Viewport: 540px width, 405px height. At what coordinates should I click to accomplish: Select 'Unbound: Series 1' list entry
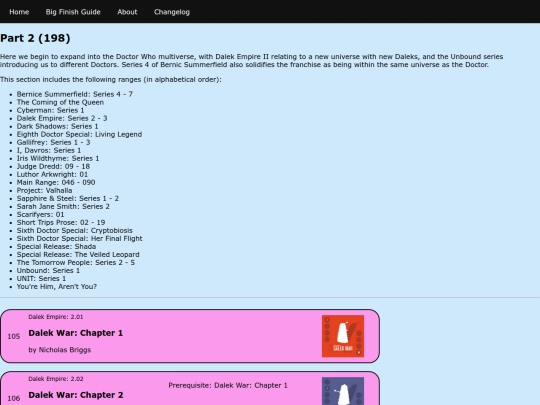point(48,271)
